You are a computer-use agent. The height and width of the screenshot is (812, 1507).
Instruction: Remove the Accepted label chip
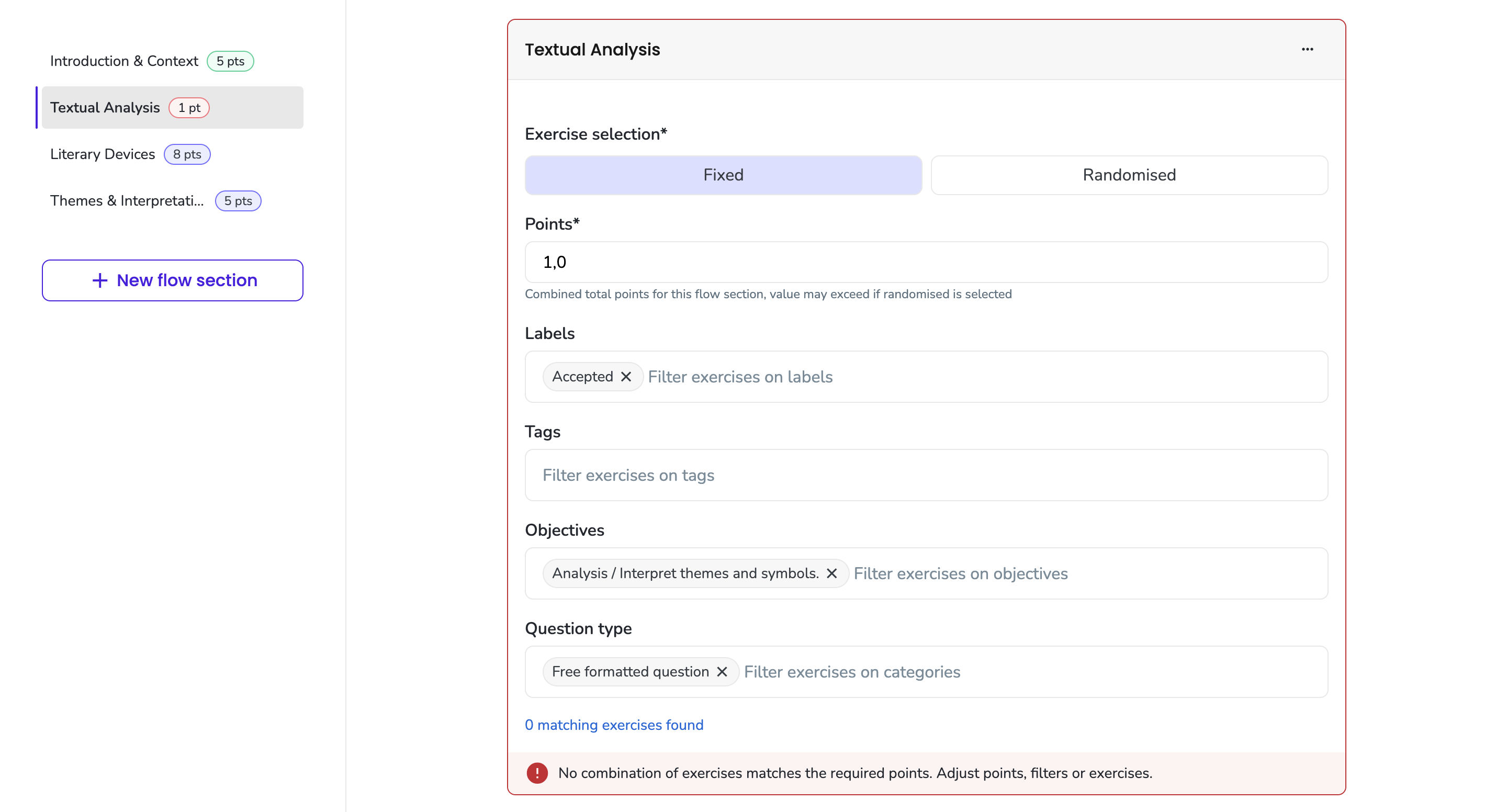[x=626, y=377]
